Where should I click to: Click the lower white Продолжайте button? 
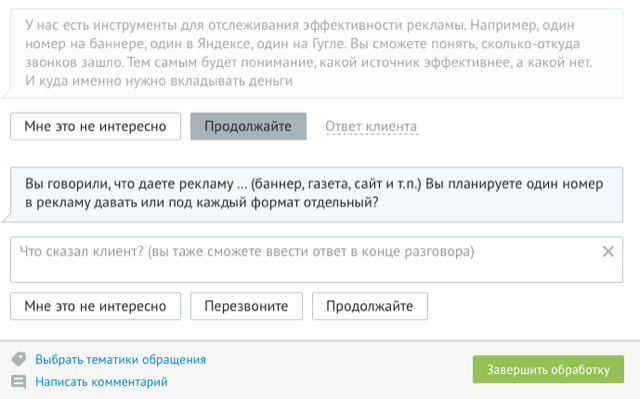(370, 306)
